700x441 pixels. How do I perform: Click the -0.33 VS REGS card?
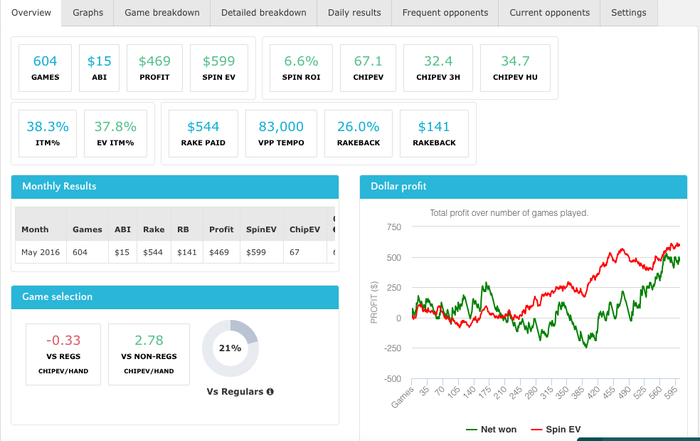point(63,354)
